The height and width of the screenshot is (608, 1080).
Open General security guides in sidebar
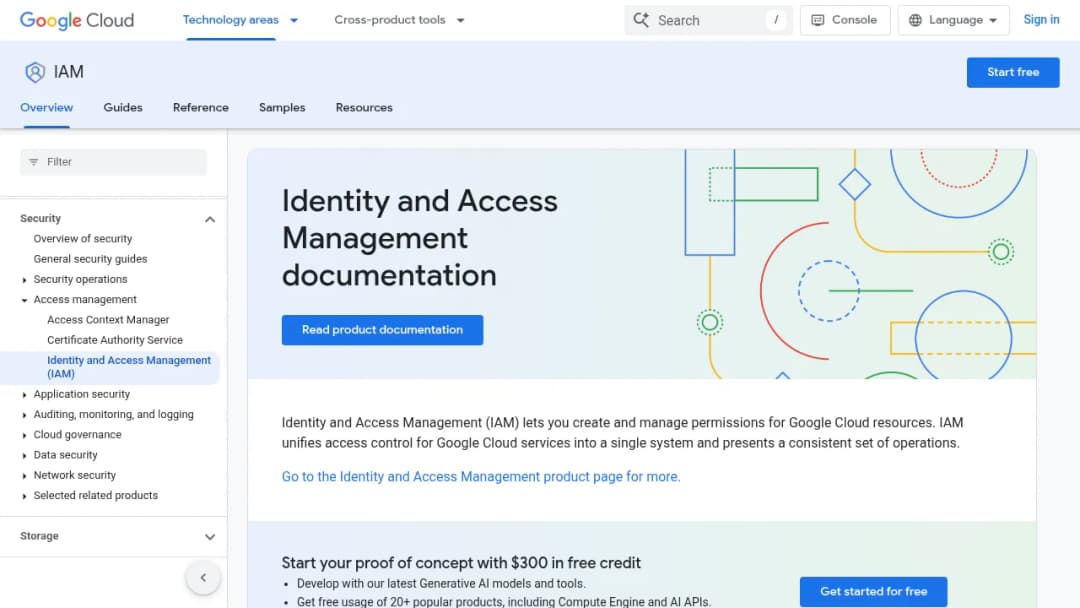point(90,259)
